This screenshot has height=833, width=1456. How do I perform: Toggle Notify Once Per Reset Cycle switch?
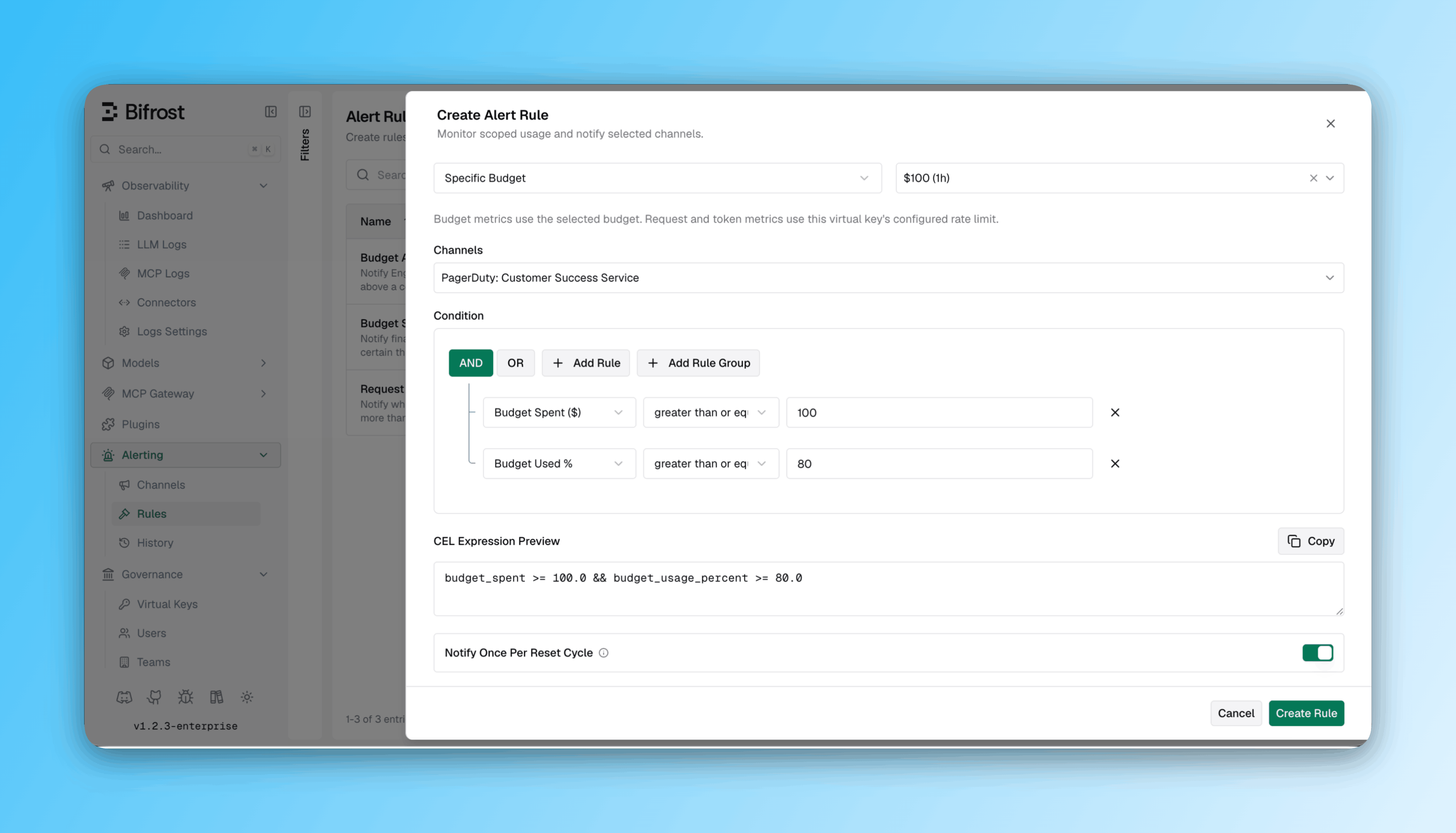click(x=1318, y=653)
